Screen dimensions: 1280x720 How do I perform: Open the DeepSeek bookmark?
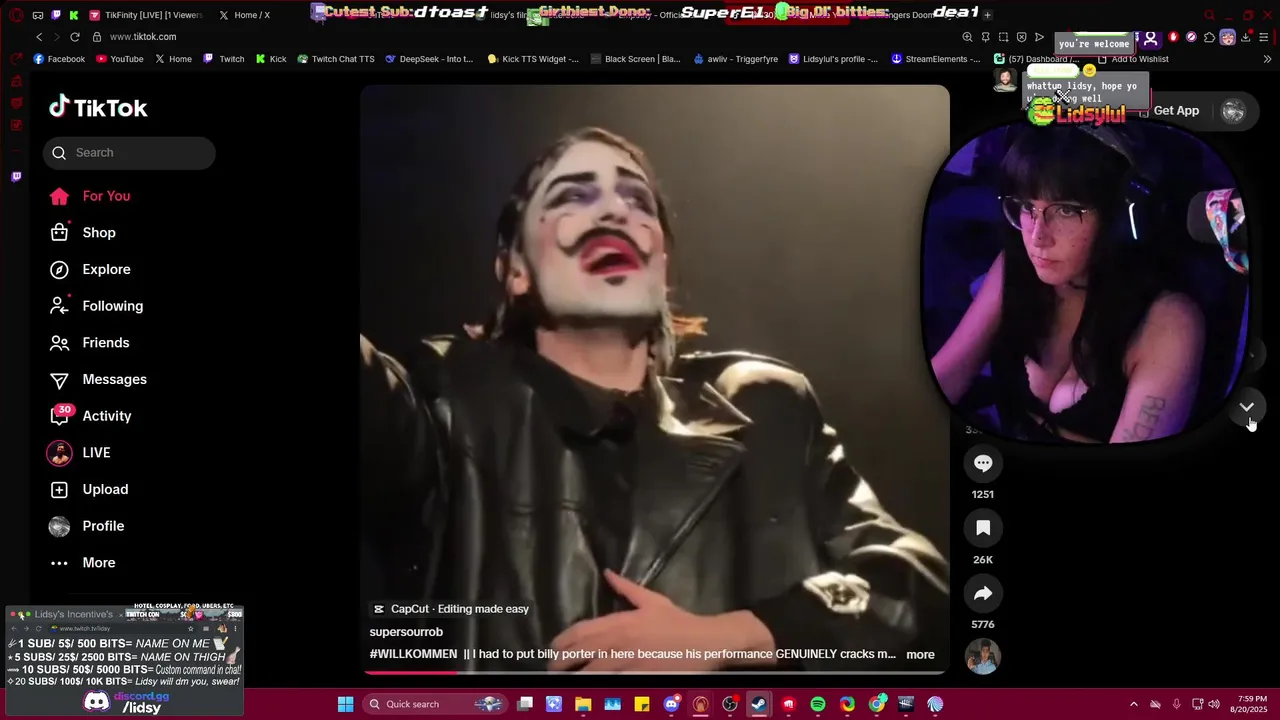point(429,59)
